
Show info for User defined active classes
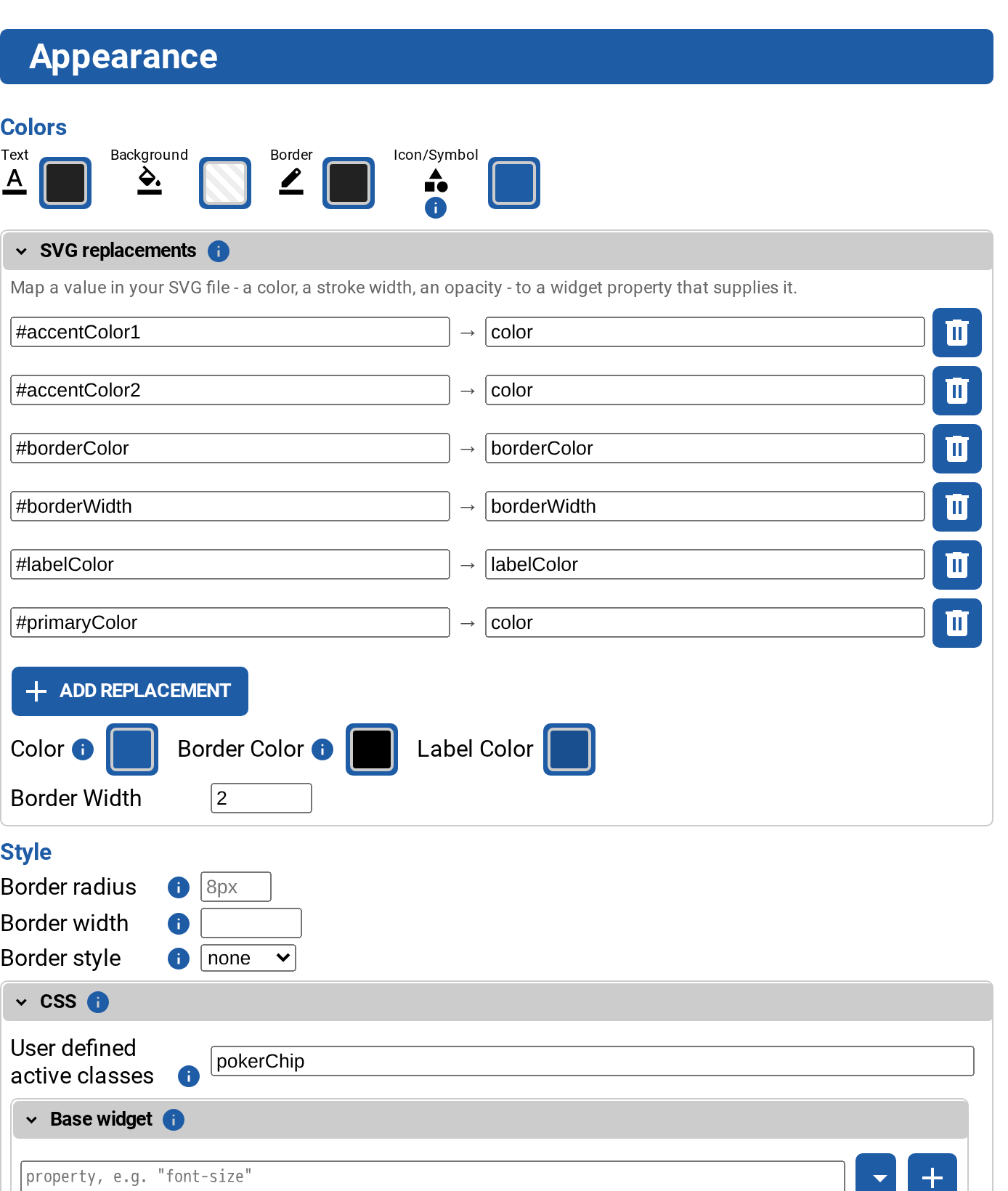point(189,1076)
